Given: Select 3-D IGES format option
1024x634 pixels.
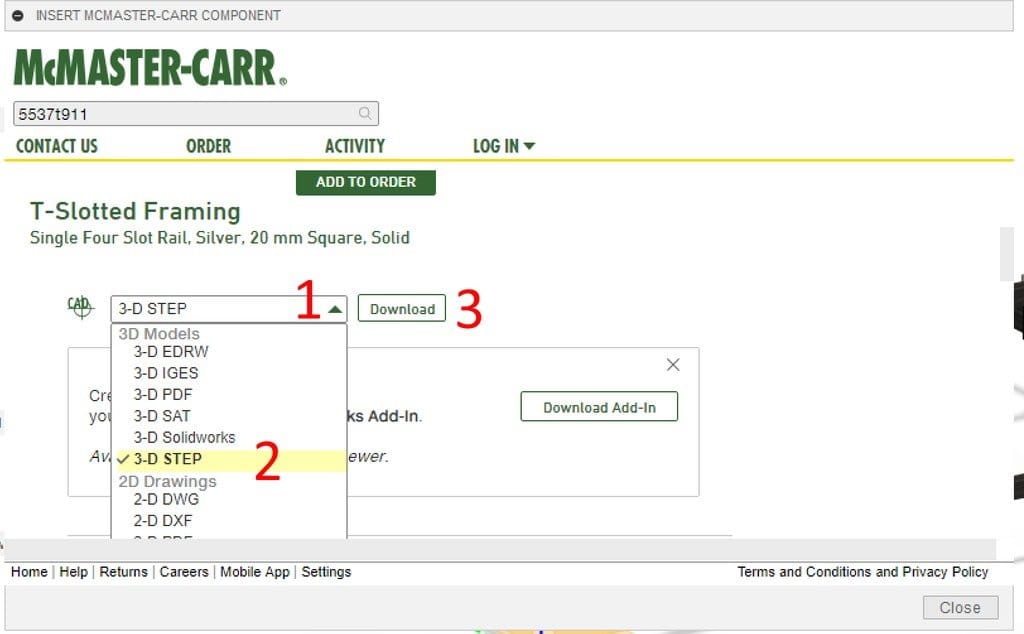Looking at the screenshot, I should coord(166,373).
